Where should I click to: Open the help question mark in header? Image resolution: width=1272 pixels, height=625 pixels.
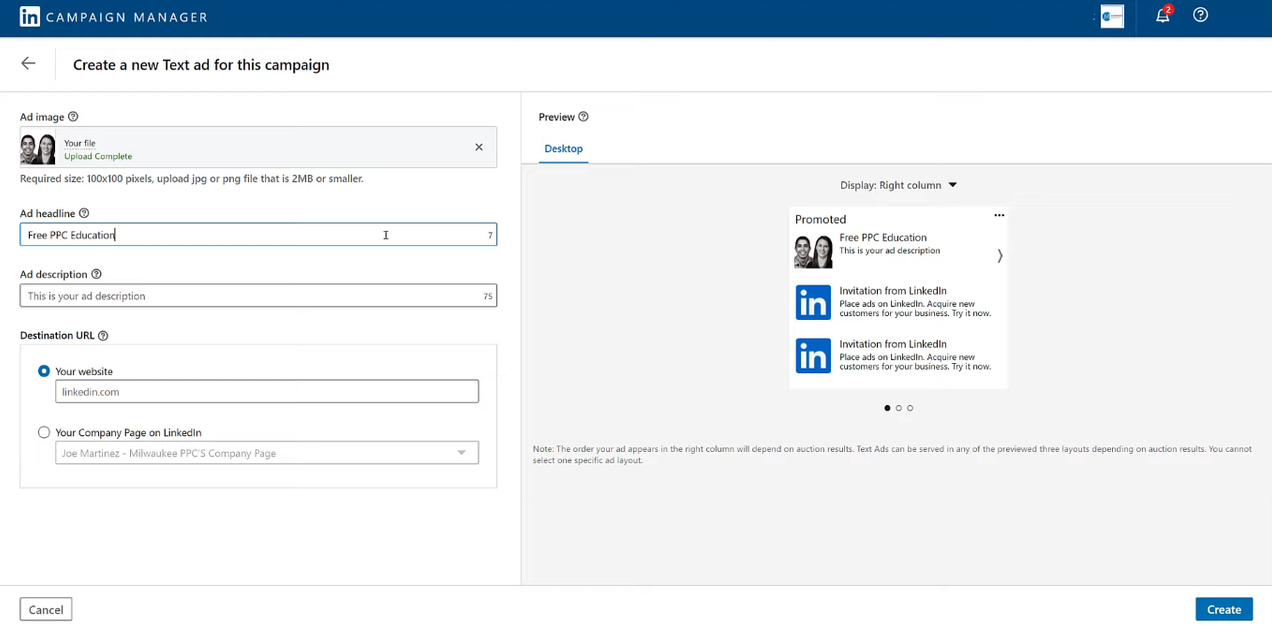tap(1201, 15)
